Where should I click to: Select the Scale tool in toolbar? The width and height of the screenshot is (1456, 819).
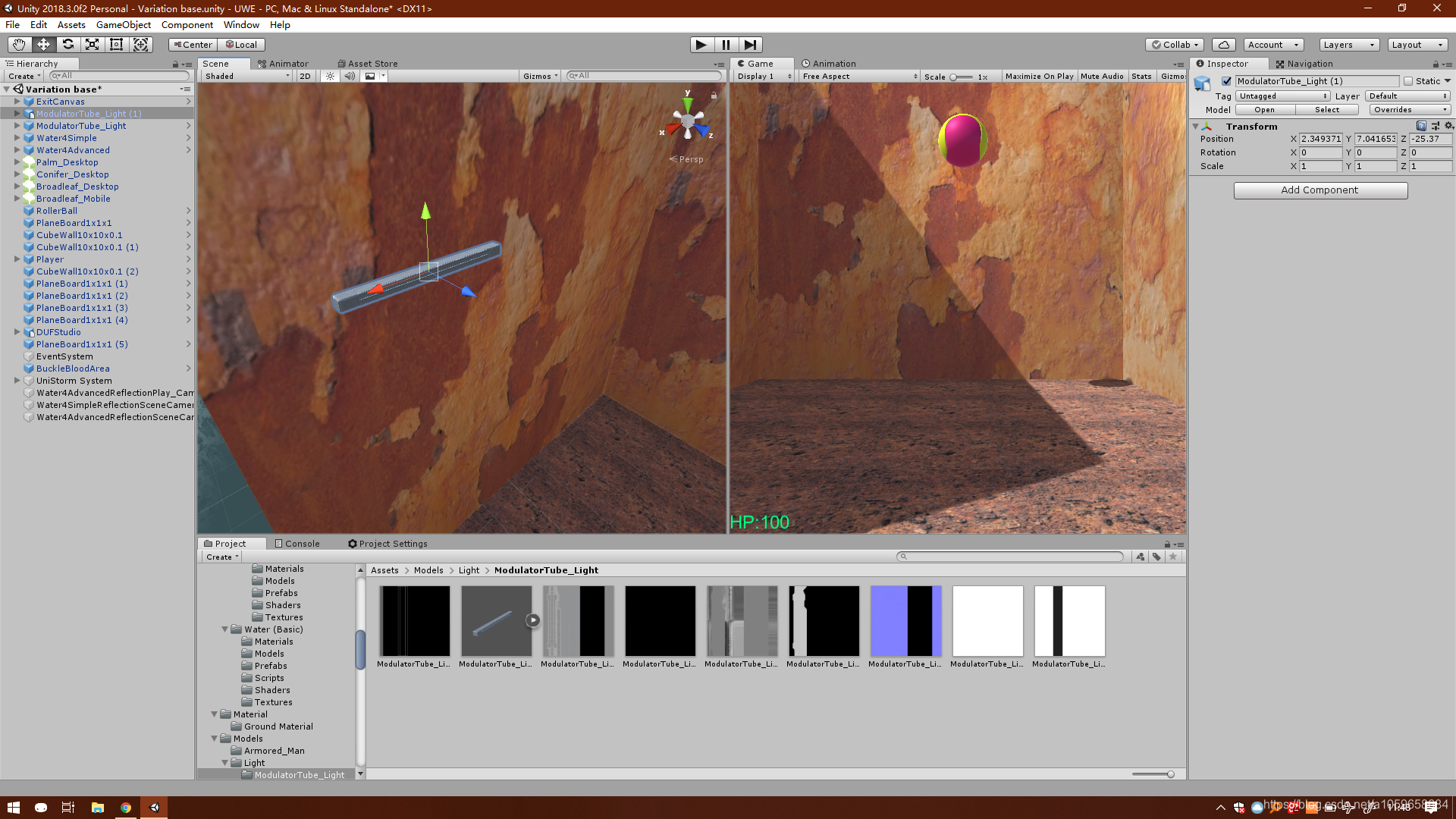click(x=92, y=45)
